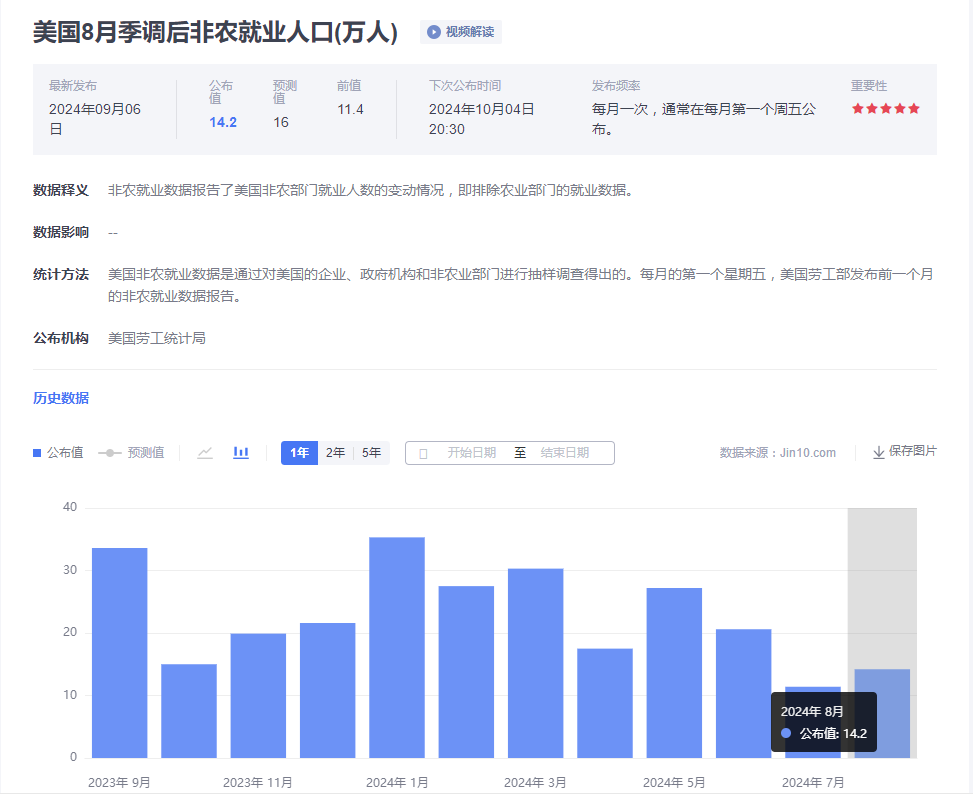Open the 历史数据 section link

tap(61, 398)
